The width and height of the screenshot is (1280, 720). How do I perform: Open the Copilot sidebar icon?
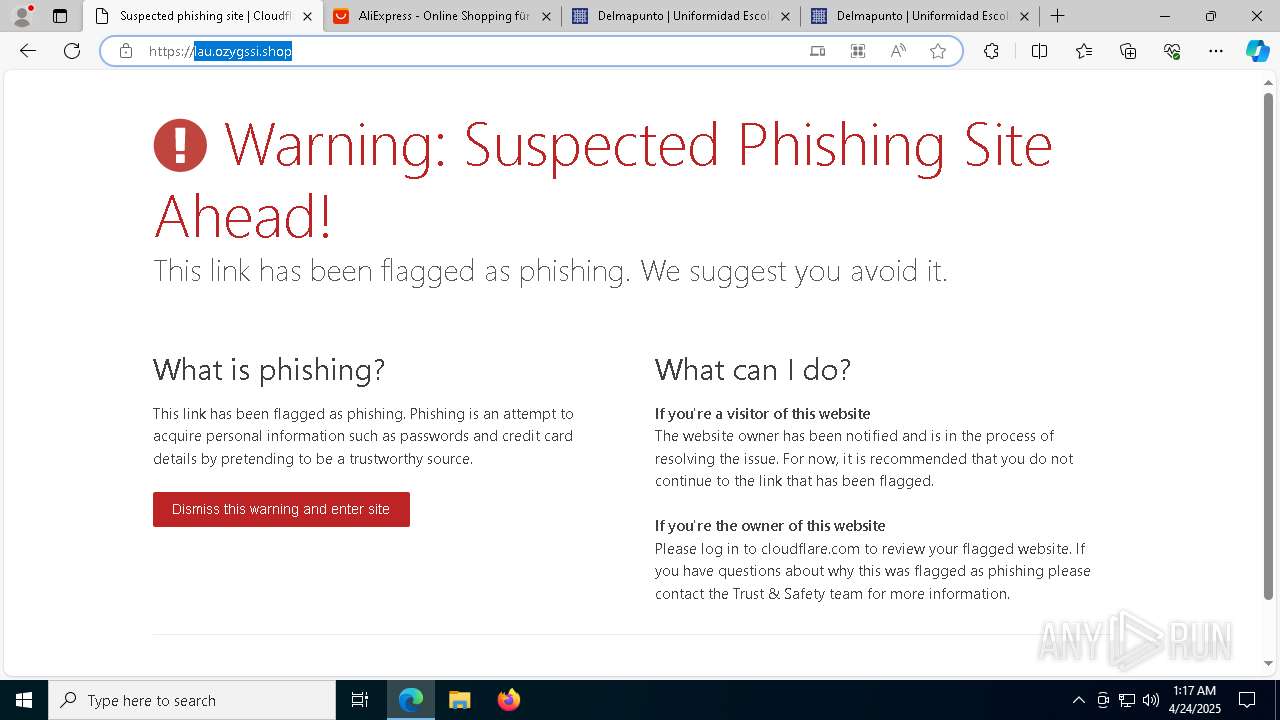(1257, 51)
